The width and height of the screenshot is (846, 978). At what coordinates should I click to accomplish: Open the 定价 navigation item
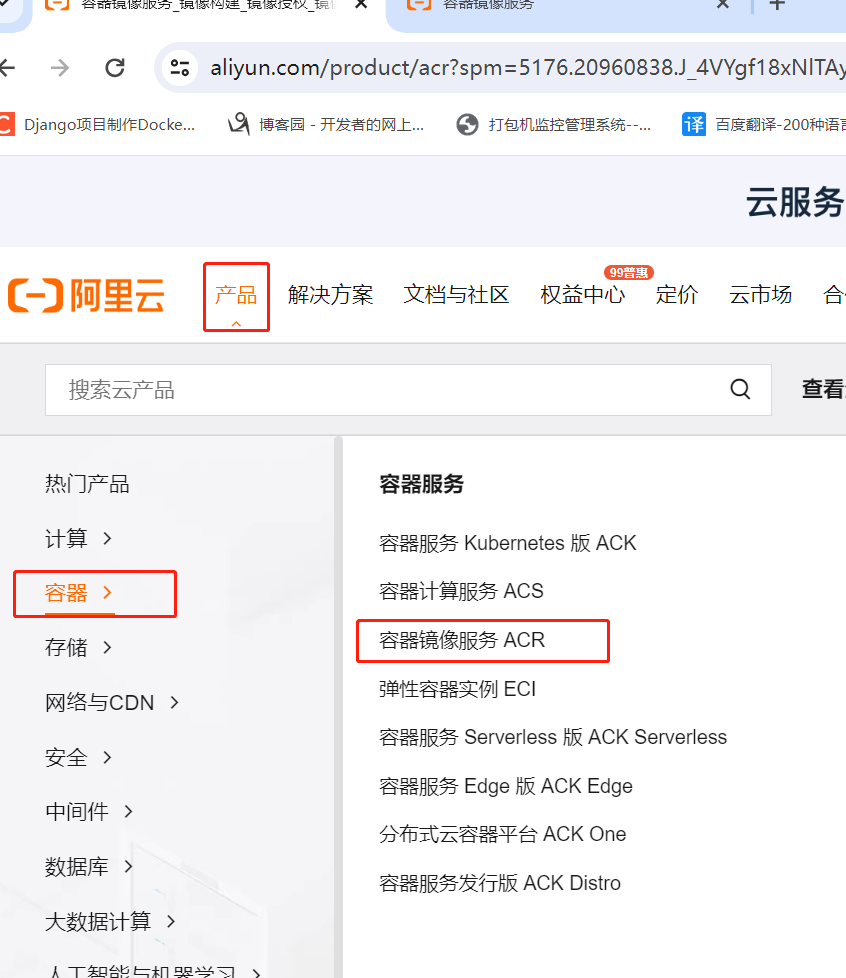pos(676,294)
